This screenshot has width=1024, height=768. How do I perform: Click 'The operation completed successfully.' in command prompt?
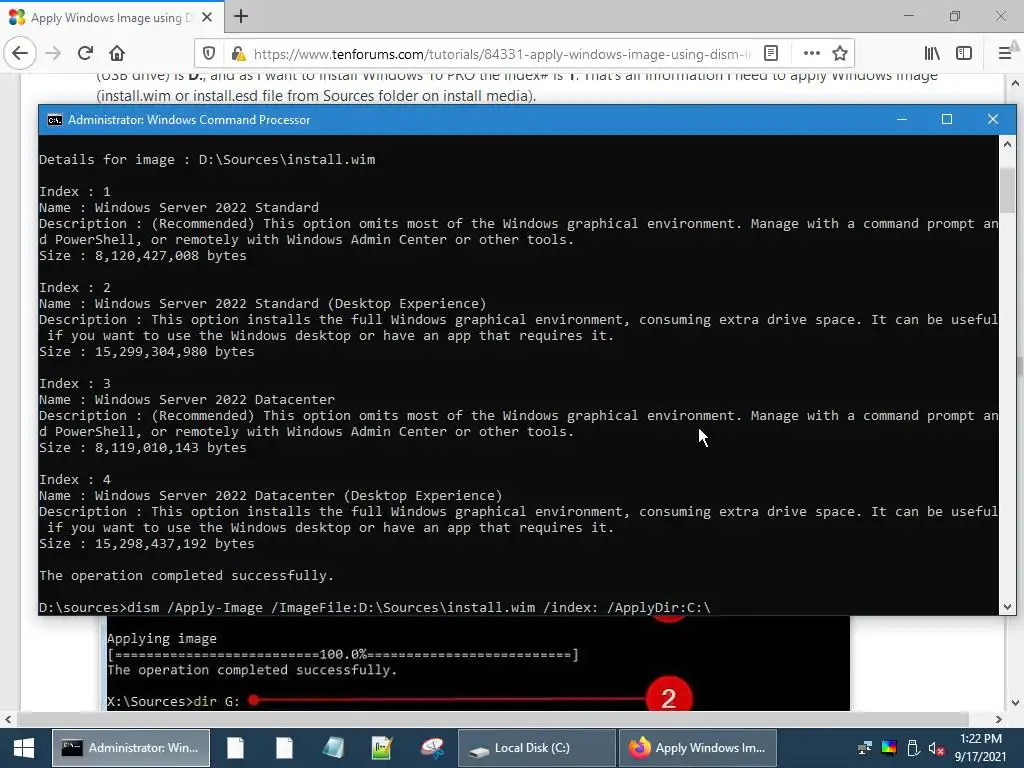pos(186,575)
